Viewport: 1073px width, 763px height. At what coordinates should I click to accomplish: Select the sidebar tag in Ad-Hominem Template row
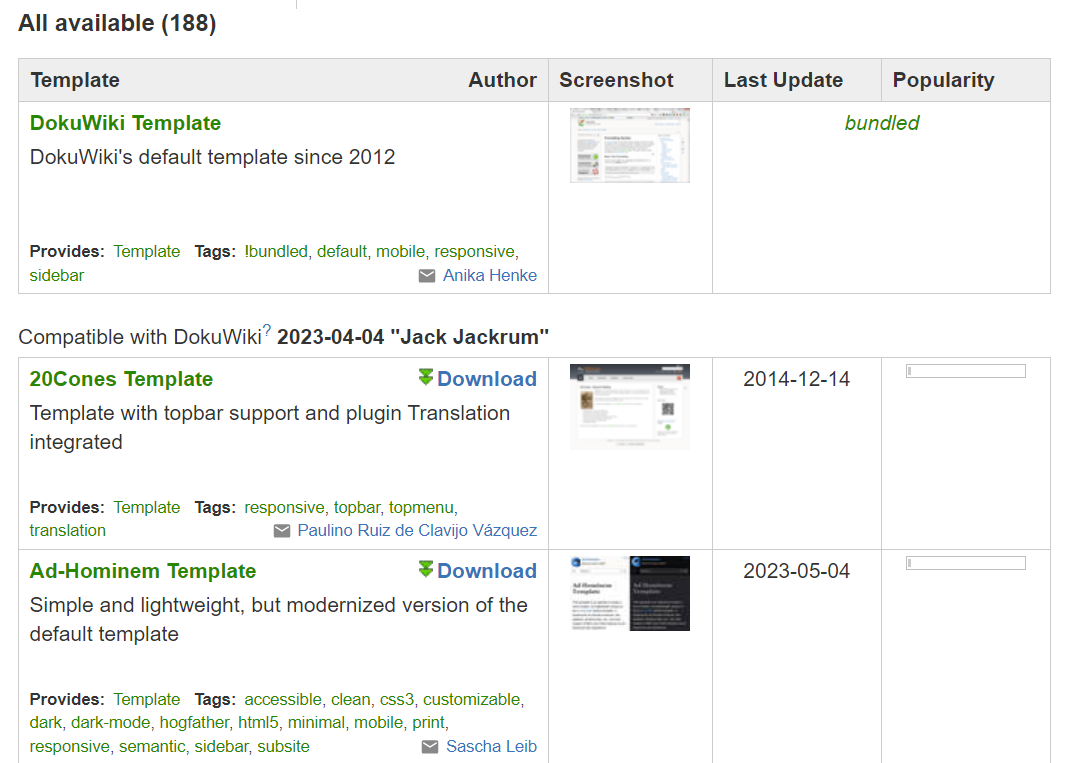pos(221,747)
